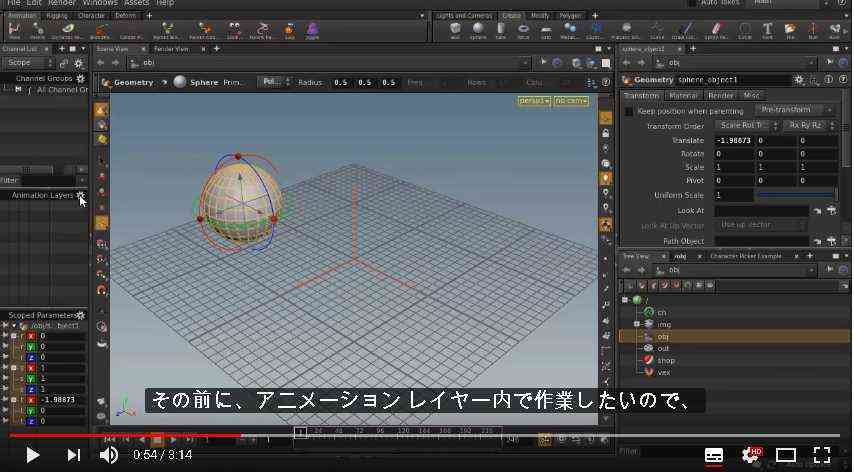The image size is (854, 472).
Task: Select the obj row in the tree view
Action: (x=734, y=336)
